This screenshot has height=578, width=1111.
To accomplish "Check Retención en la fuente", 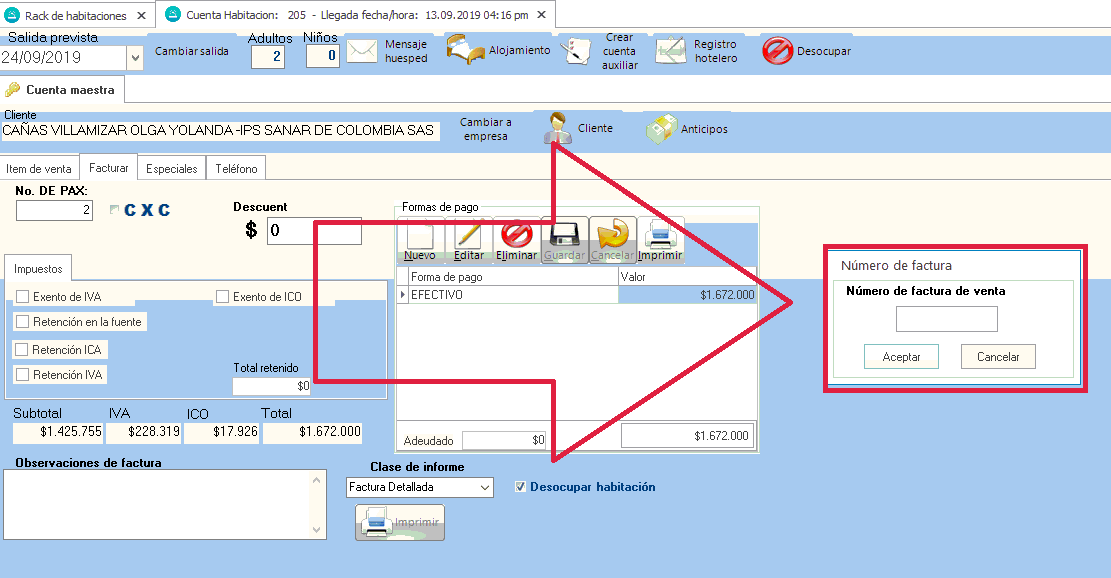I will pos(22,322).
